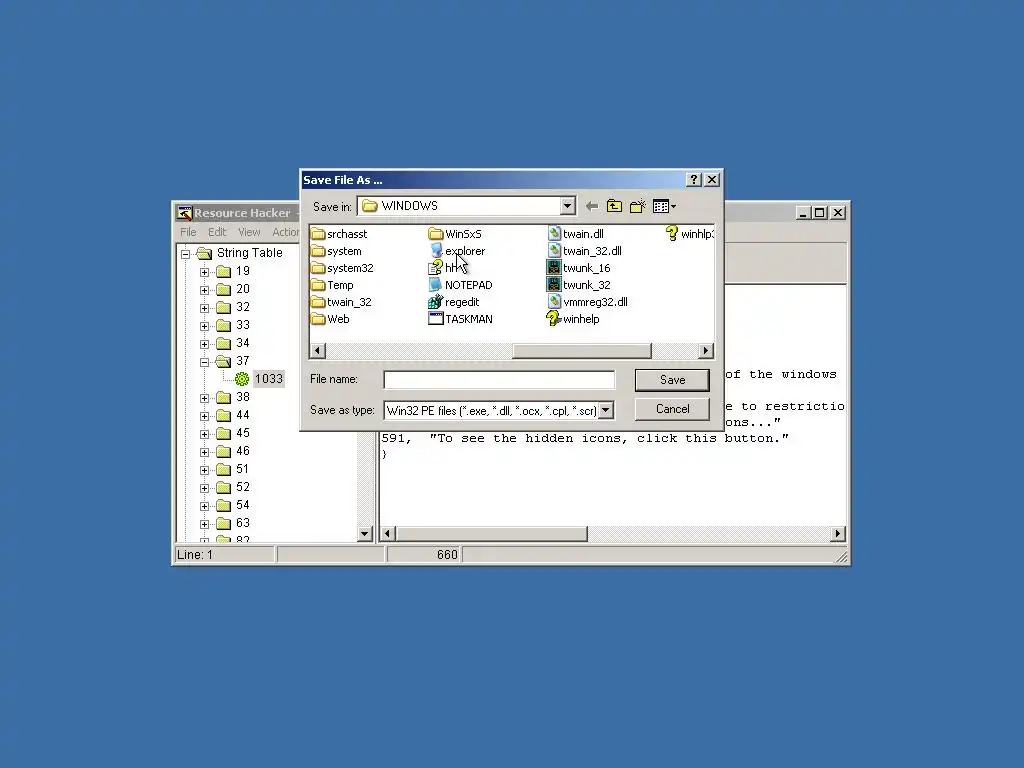Collapse the String Table tree node

click(x=186, y=253)
